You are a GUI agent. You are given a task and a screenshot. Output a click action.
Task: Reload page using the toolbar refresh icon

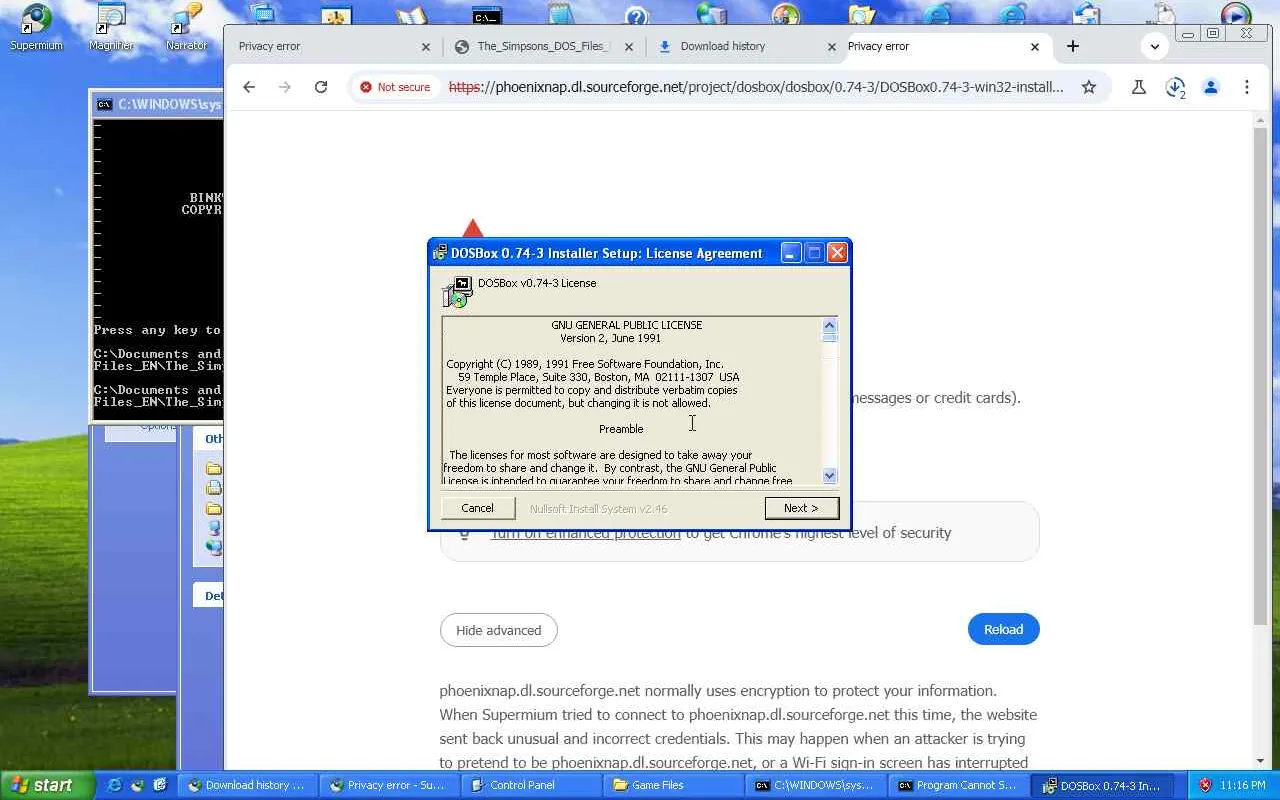click(321, 87)
